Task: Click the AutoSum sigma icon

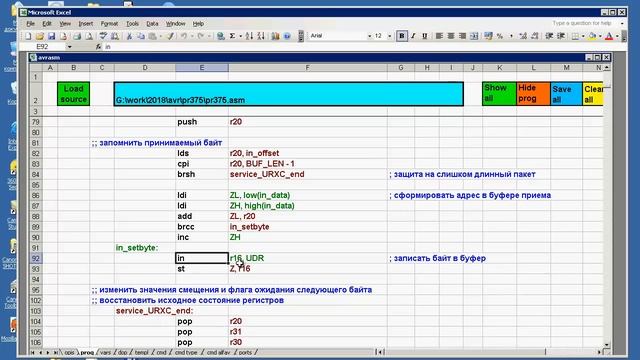Action: pyautogui.click(x=232, y=36)
